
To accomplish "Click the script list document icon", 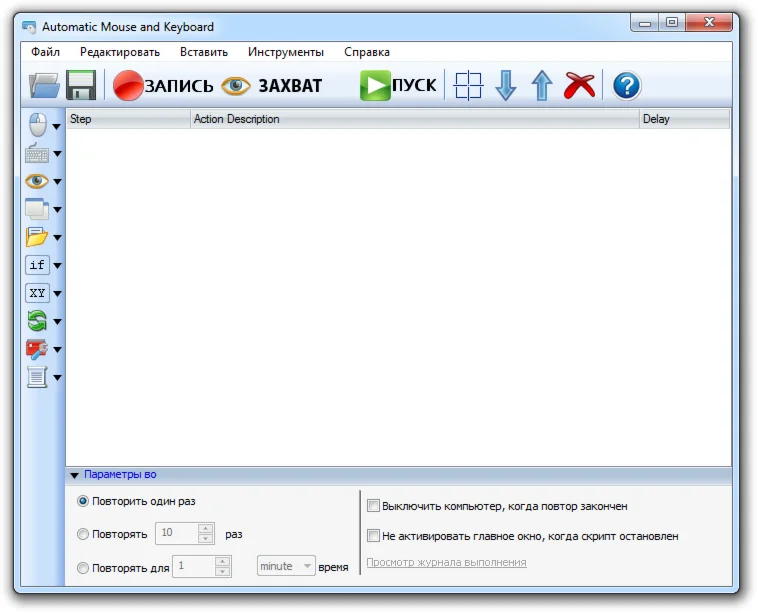I will coord(37,377).
